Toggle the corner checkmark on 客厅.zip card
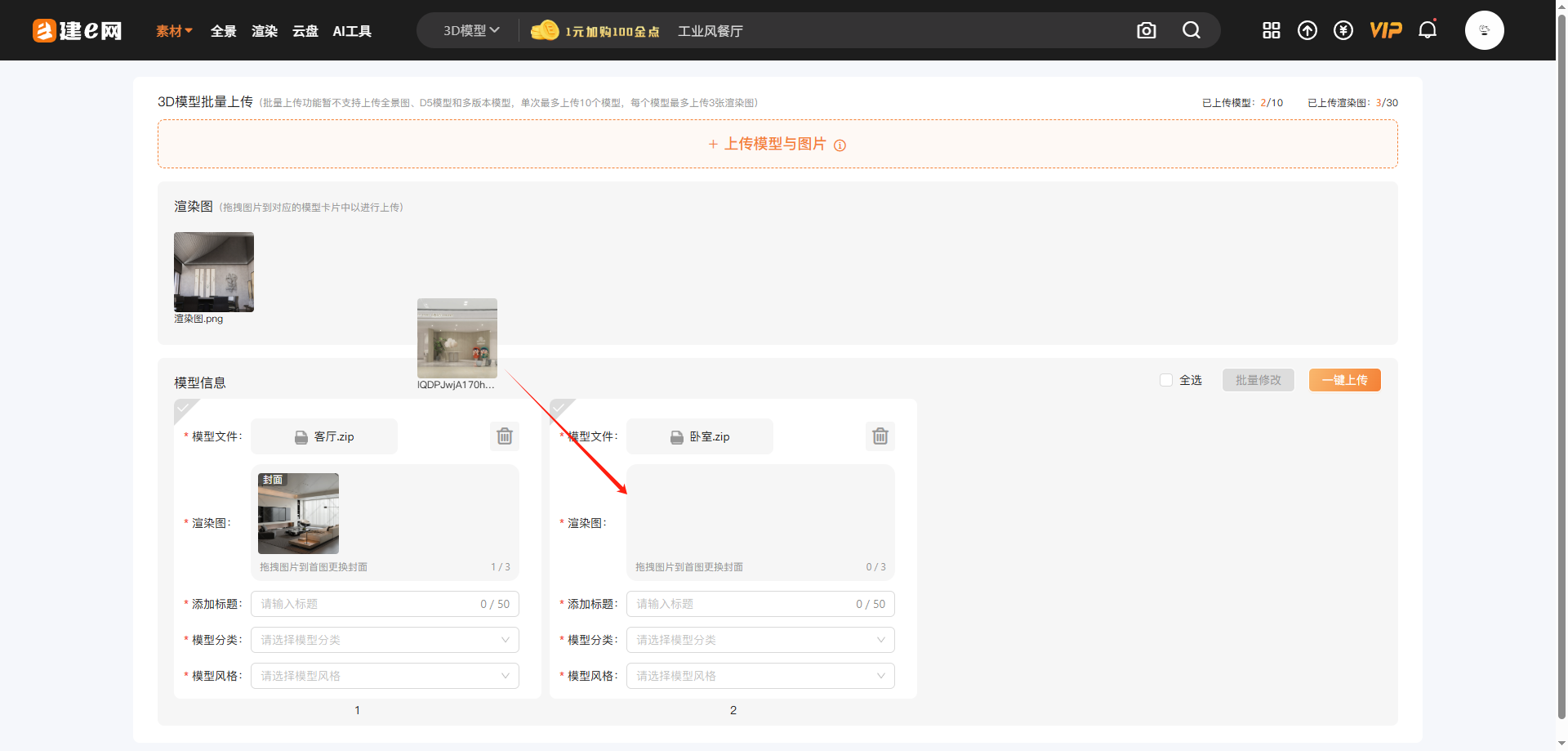Viewport: 1568px width, 751px height. click(183, 408)
